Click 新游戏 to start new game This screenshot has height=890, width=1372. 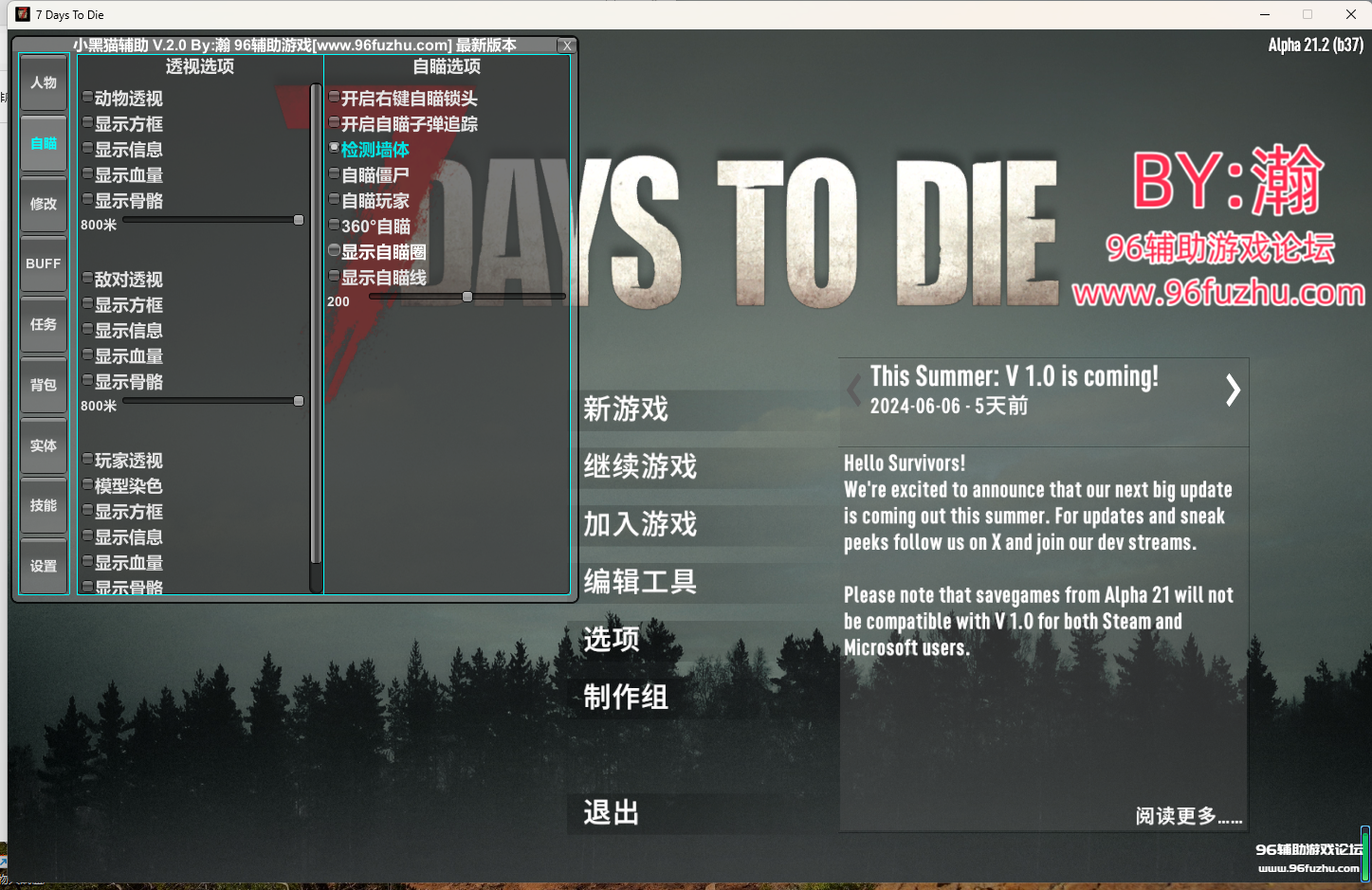pyautogui.click(x=626, y=409)
